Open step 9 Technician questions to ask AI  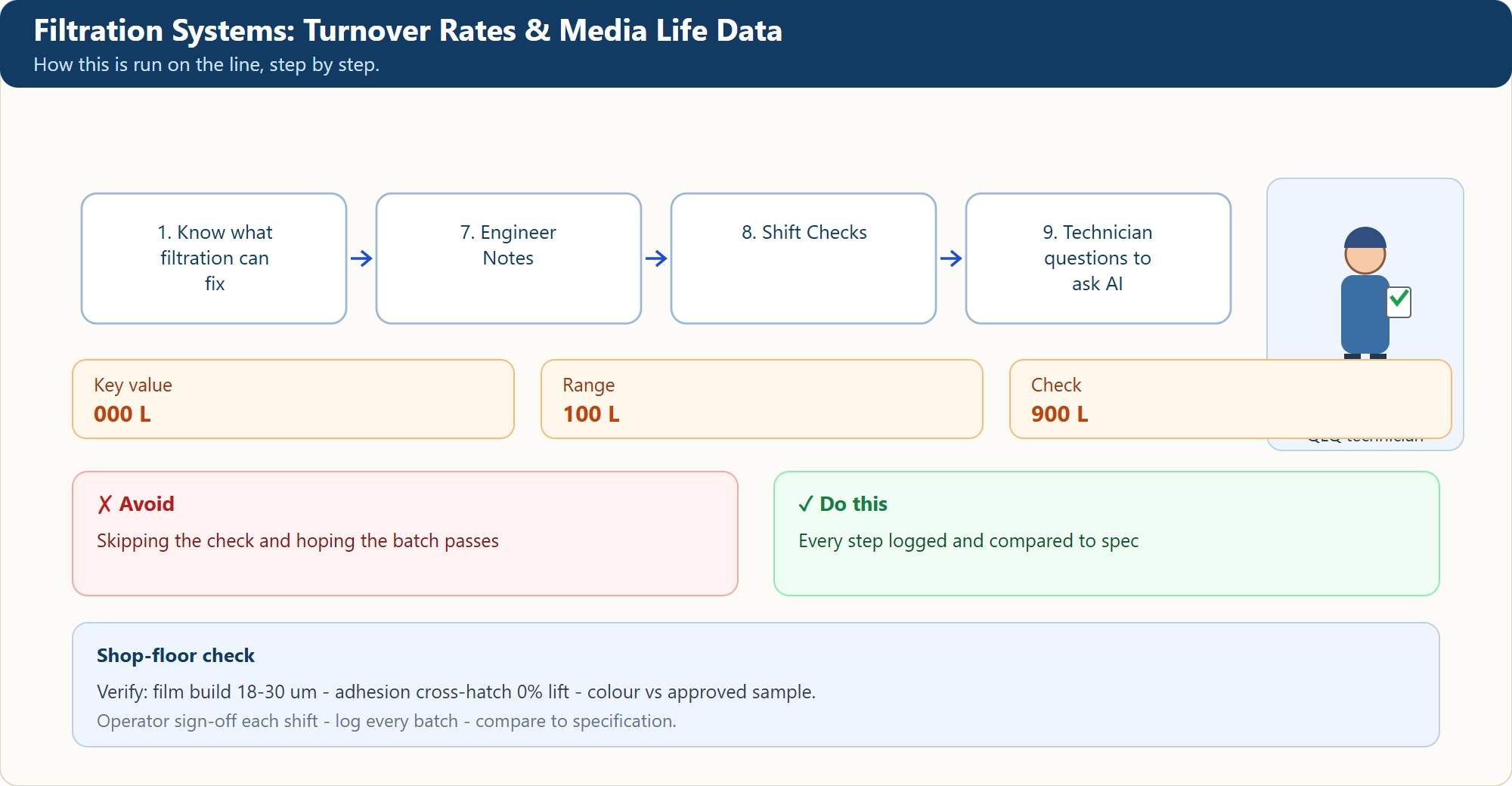[x=1098, y=258]
